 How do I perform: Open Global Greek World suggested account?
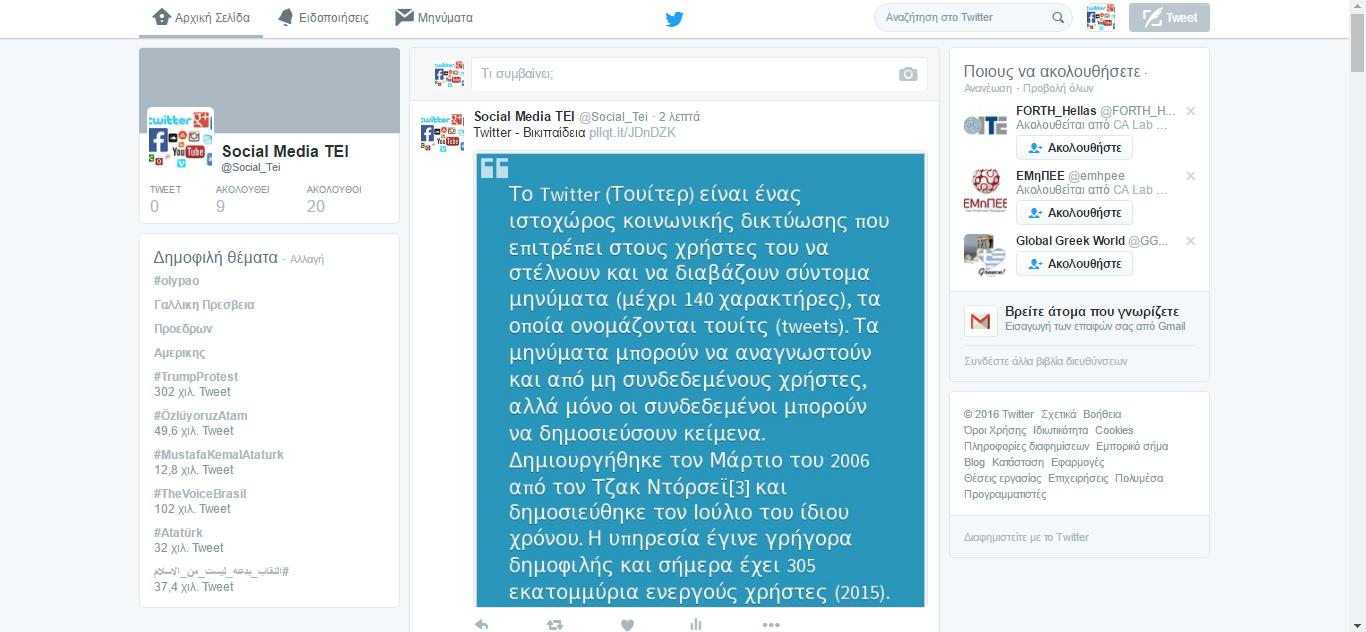(x=1070, y=241)
